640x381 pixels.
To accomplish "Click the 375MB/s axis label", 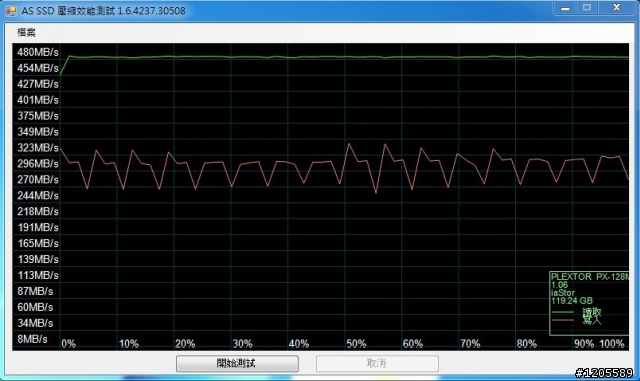I will 38,116.
